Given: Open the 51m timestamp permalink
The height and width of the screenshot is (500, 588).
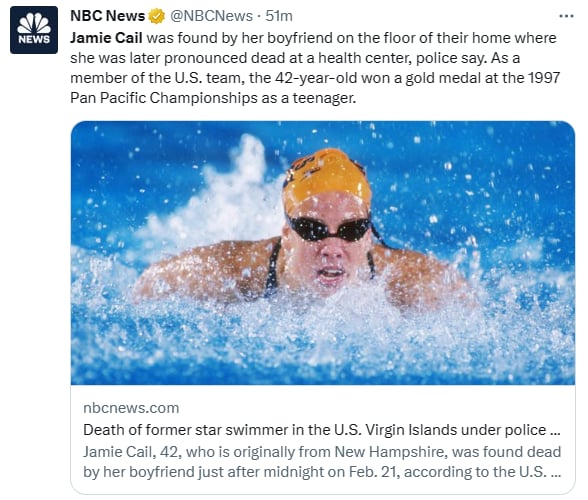Looking at the screenshot, I should click(x=279, y=16).
